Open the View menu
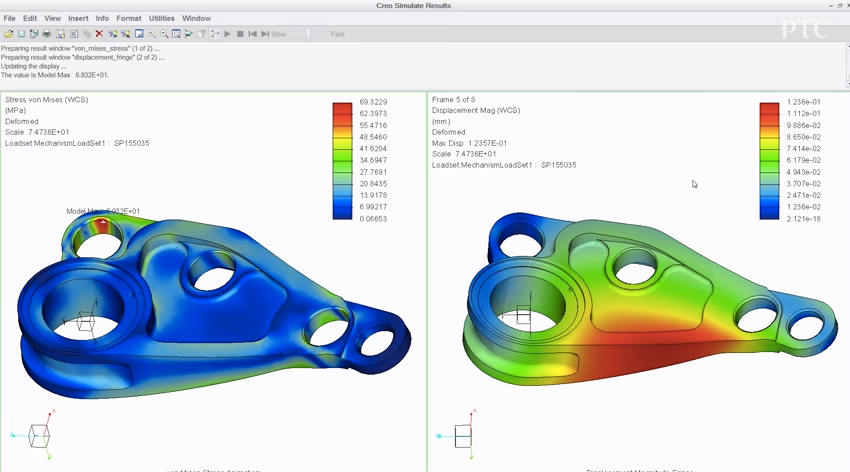 tap(53, 18)
